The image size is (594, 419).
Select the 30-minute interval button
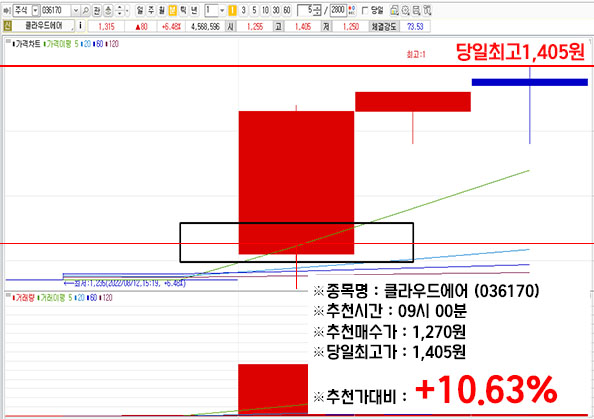(276, 11)
